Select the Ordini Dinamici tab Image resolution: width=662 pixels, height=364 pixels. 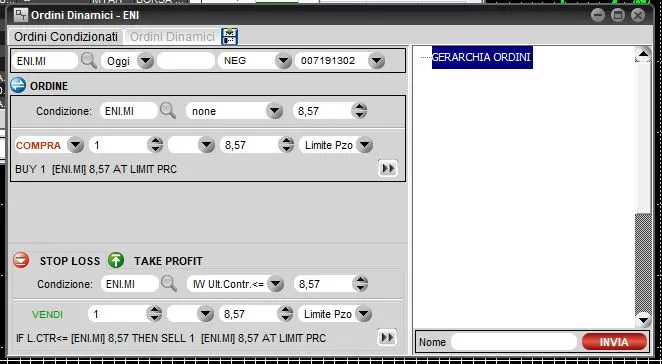pos(172,37)
